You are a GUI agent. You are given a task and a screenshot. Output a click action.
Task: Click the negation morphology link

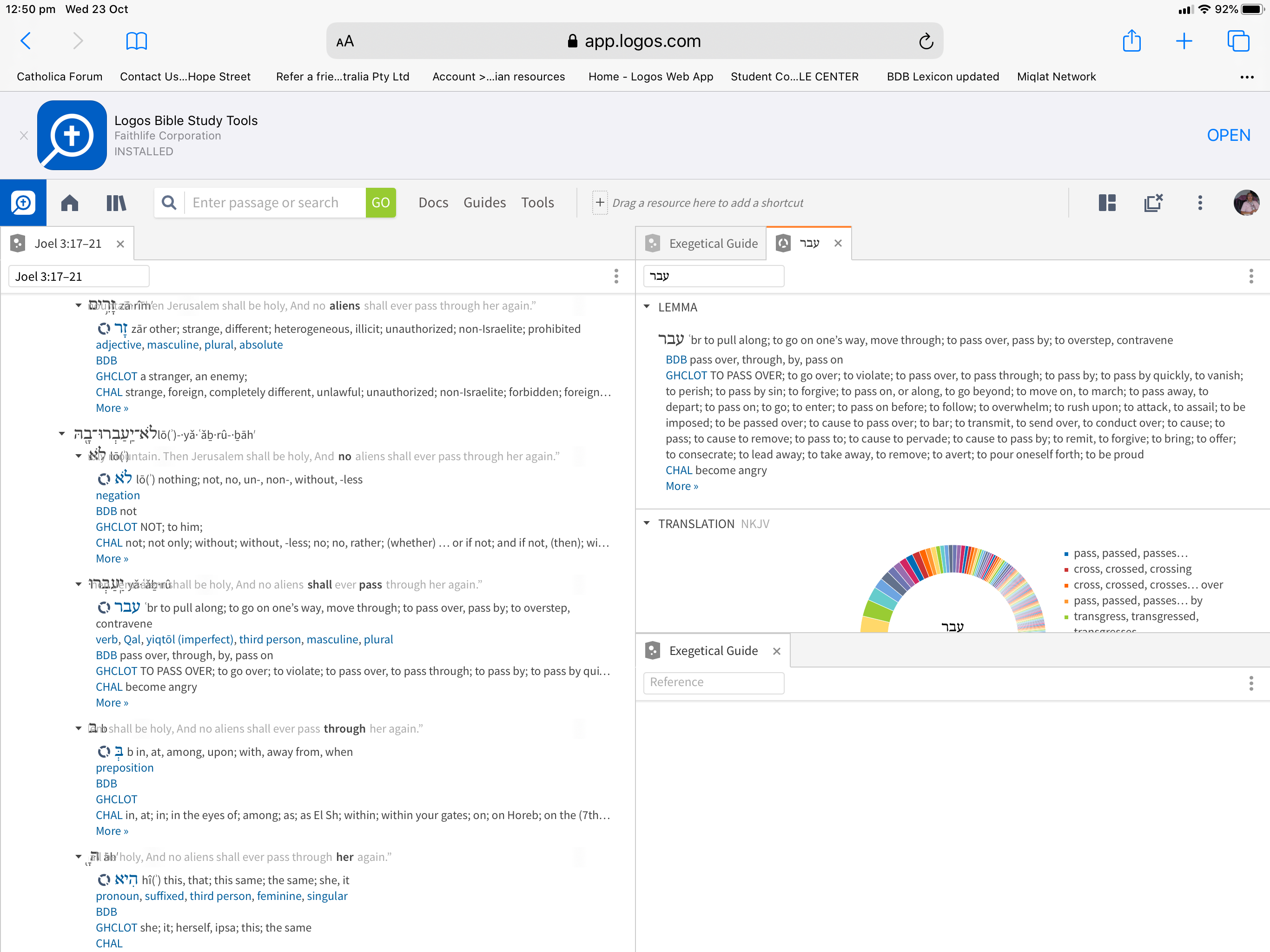pos(118,495)
